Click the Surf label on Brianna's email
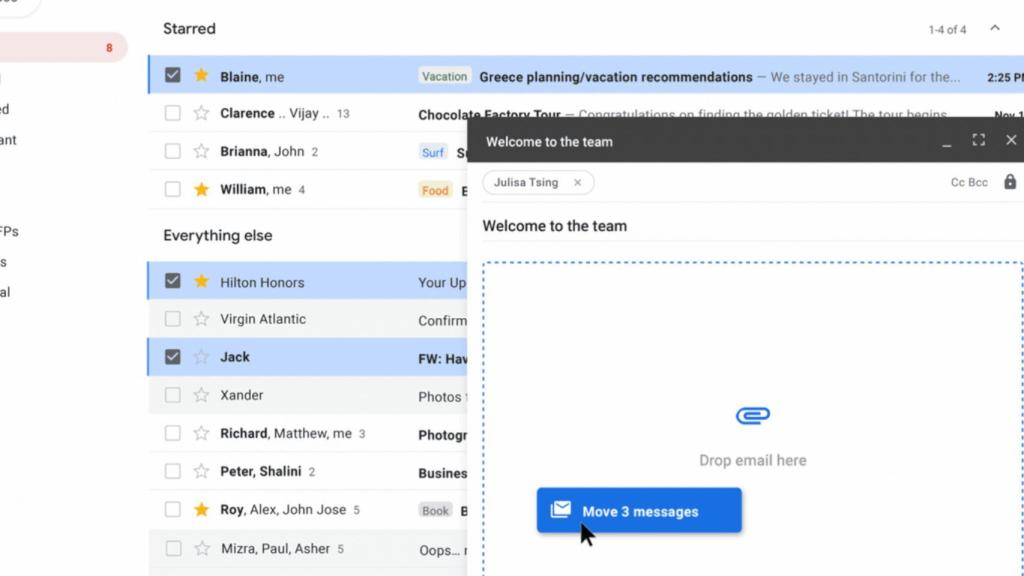 (x=432, y=152)
